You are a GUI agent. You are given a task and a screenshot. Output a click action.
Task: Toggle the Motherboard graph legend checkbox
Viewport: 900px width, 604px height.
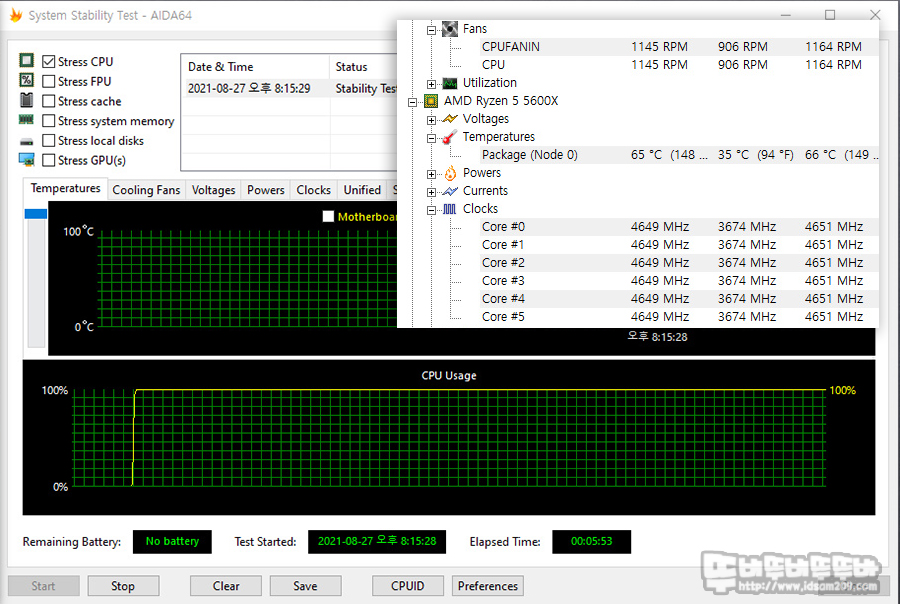(328, 216)
